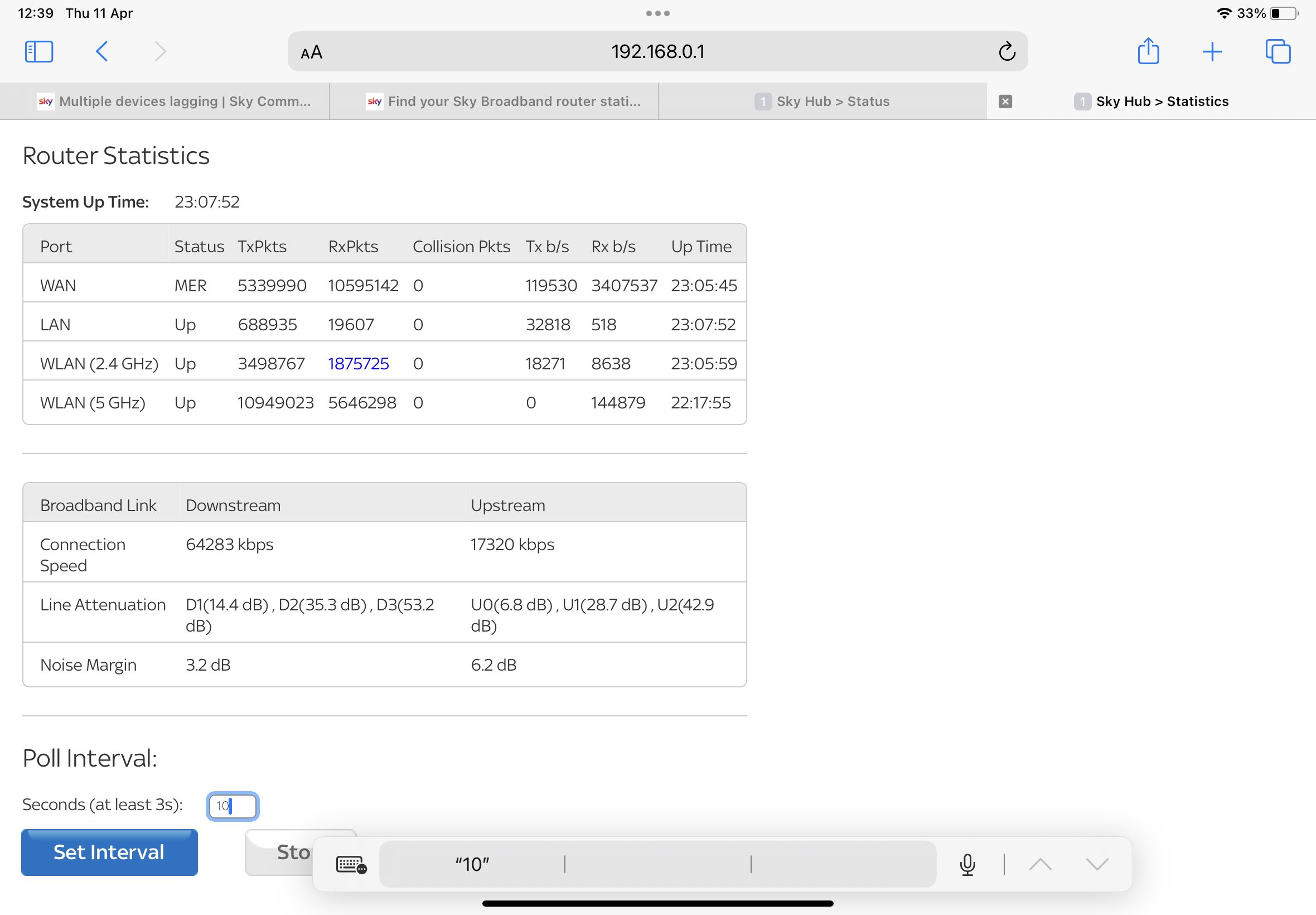Show the tab overview icon
1316x915 pixels.
[1278, 51]
